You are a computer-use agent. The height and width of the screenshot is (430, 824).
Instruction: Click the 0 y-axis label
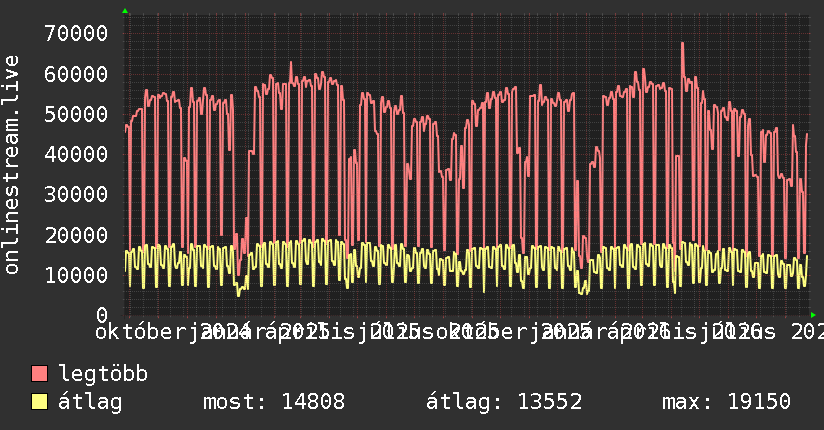pyautogui.click(x=102, y=315)
